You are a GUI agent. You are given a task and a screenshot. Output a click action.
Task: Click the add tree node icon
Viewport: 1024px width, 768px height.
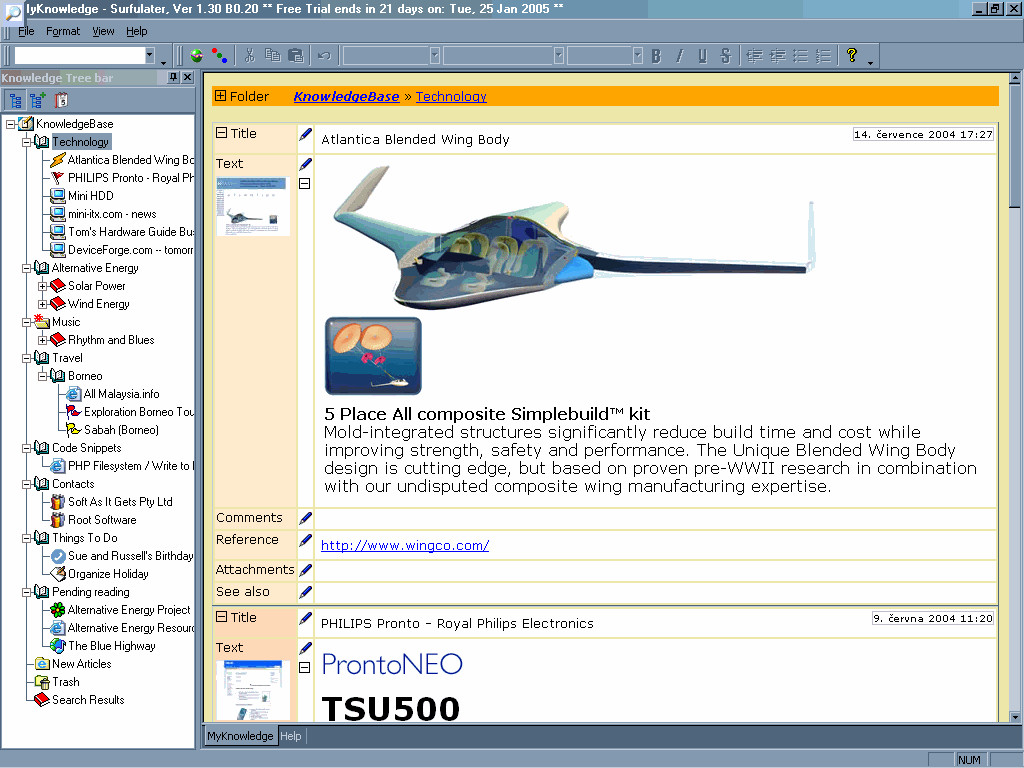[x=38, y=101]
